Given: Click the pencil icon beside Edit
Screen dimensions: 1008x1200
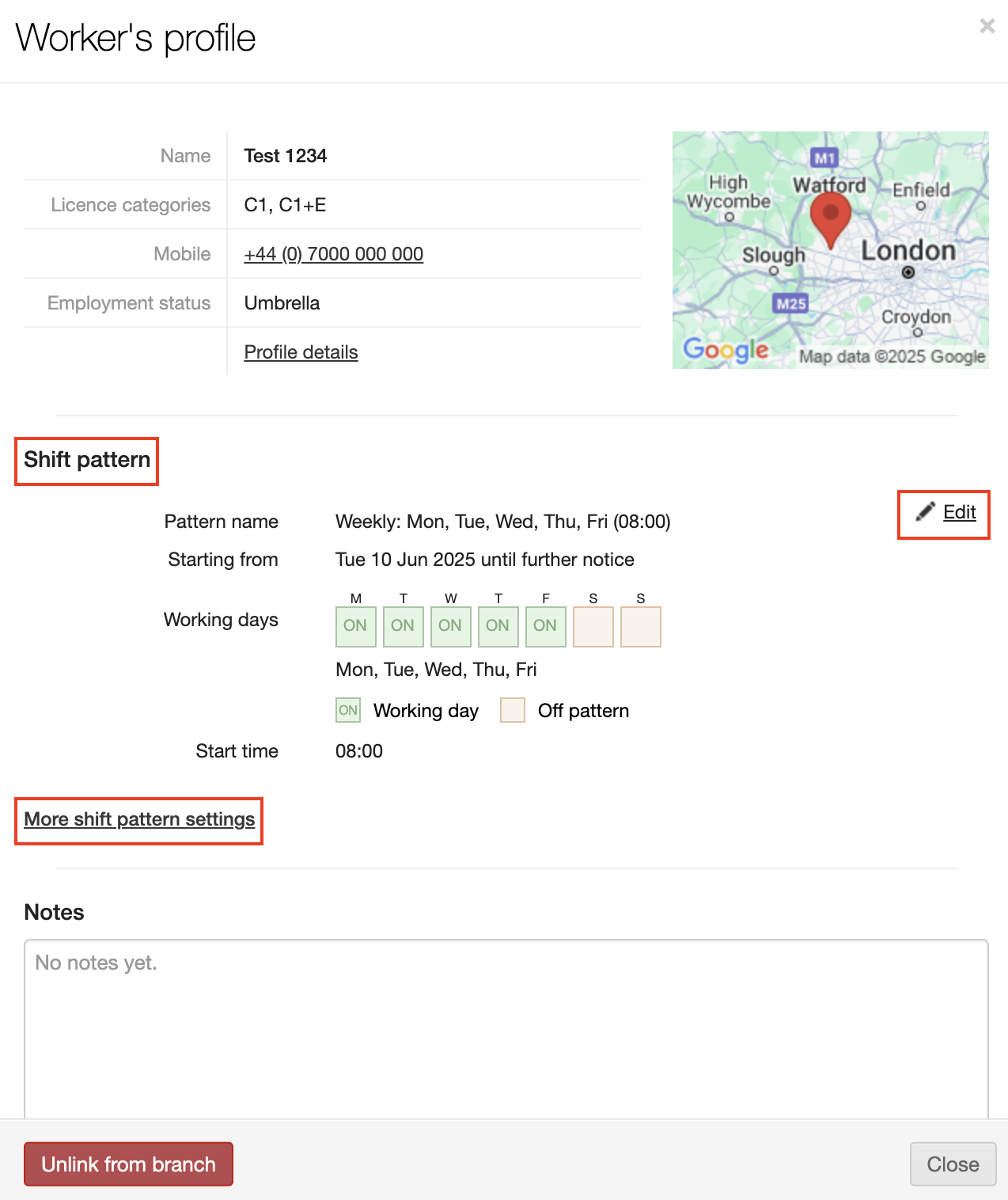Looking at the screenshot, I should point(925,512).
